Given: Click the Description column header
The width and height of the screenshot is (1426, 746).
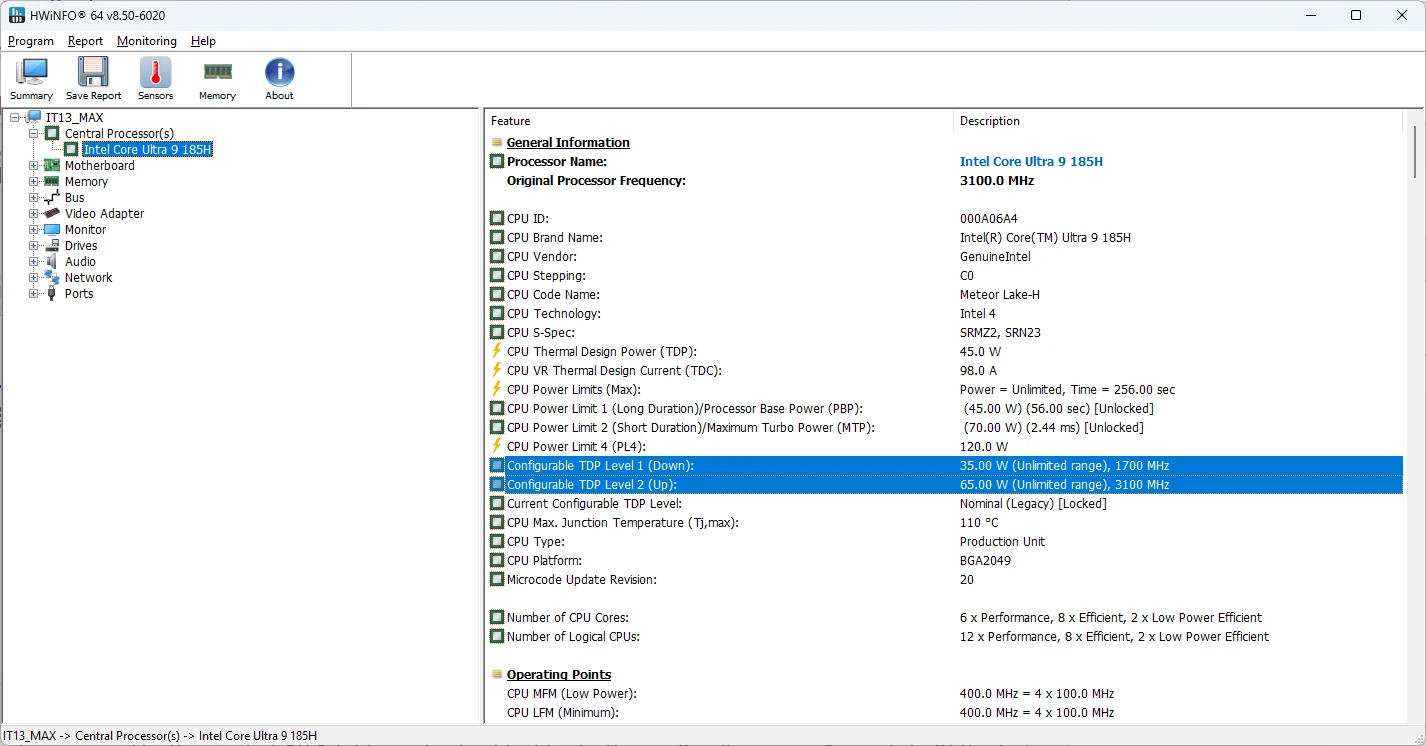Looking at the screenshot, I should [x=1178, y=121].
